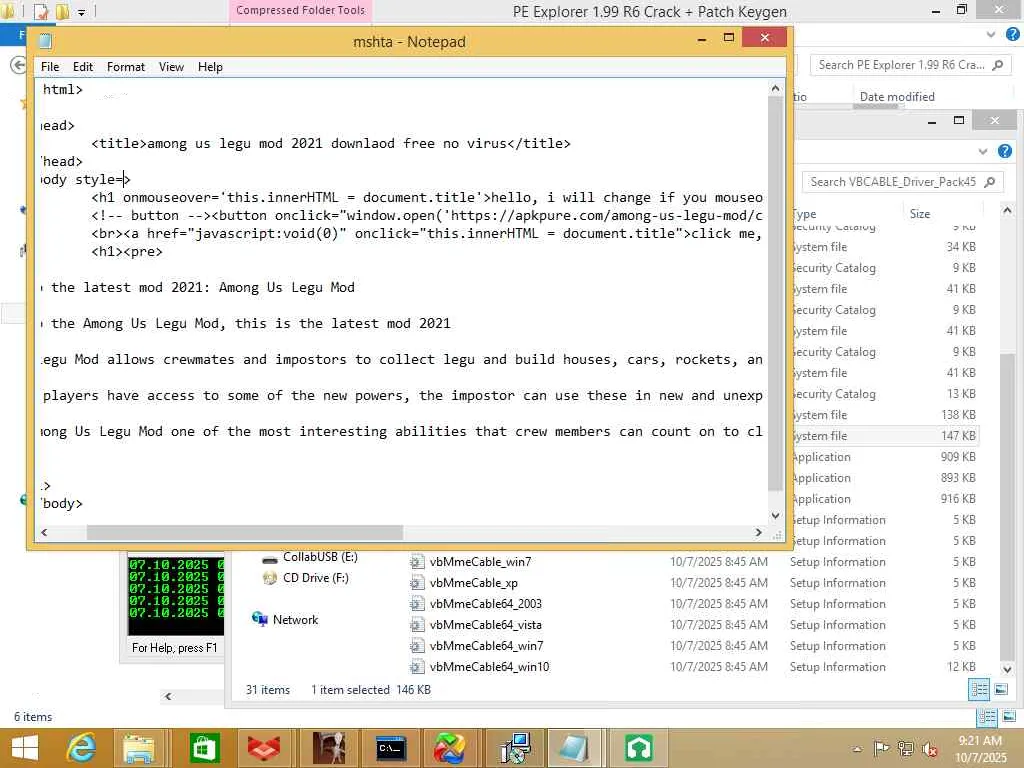Click the Notepad horizontal scrollbar thumb
This screenshot has height=768, width=1024.
245,532
